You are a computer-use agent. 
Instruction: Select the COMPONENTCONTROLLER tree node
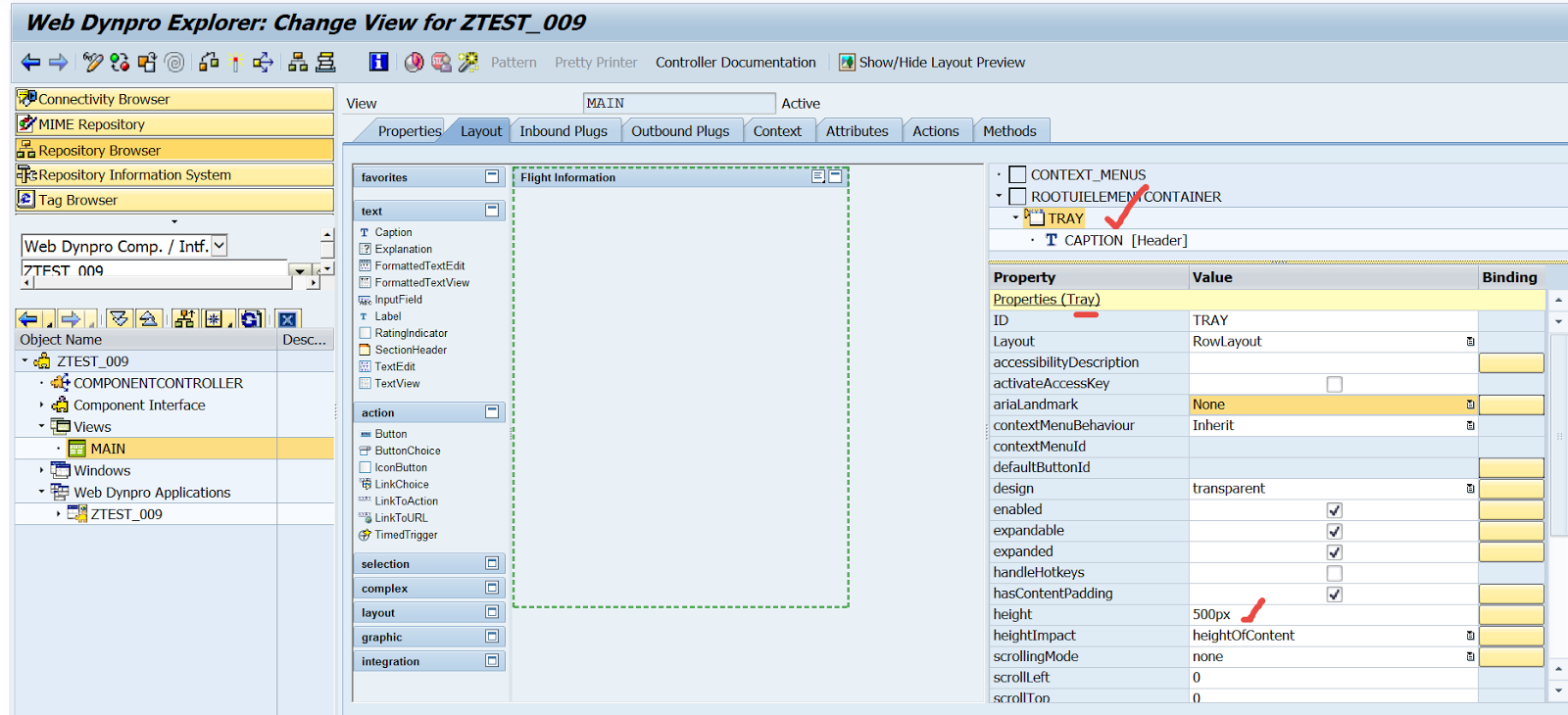tap(158, 383)
